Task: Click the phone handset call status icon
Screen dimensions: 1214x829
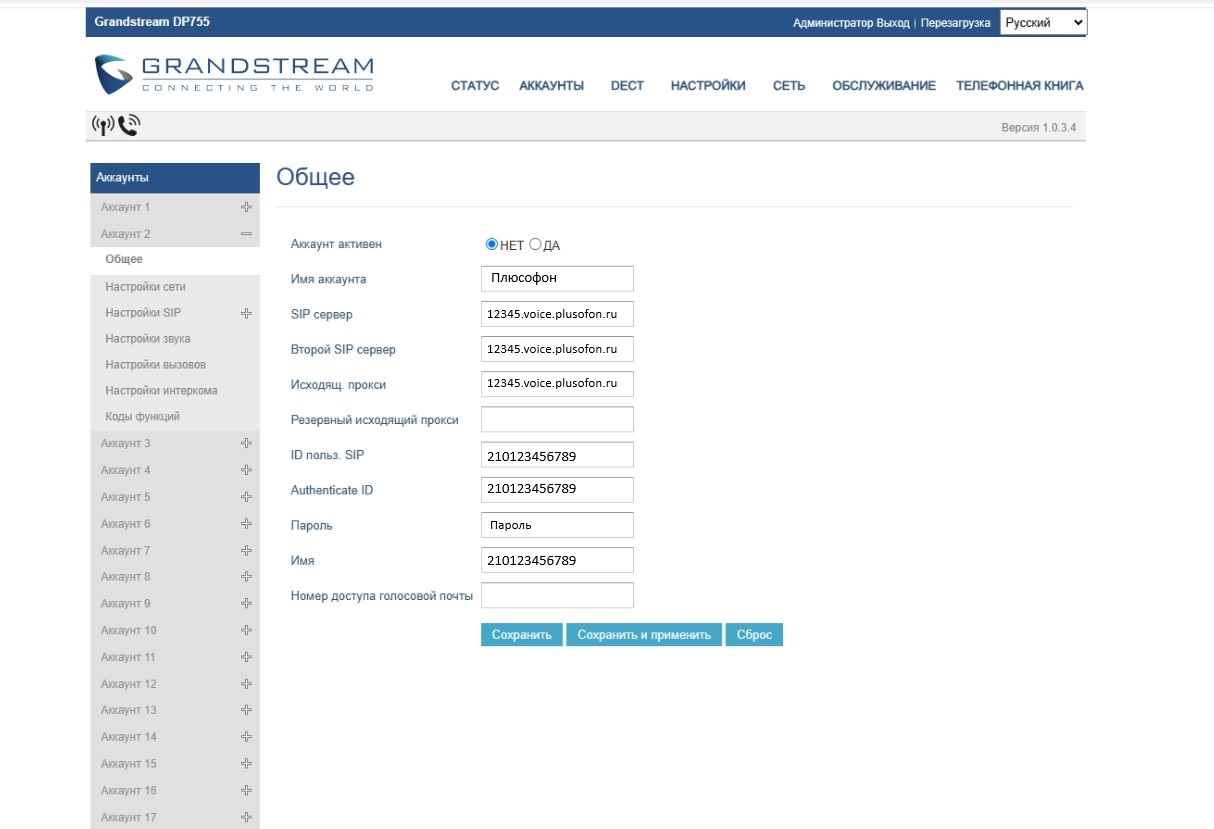Action: [129, 126]
